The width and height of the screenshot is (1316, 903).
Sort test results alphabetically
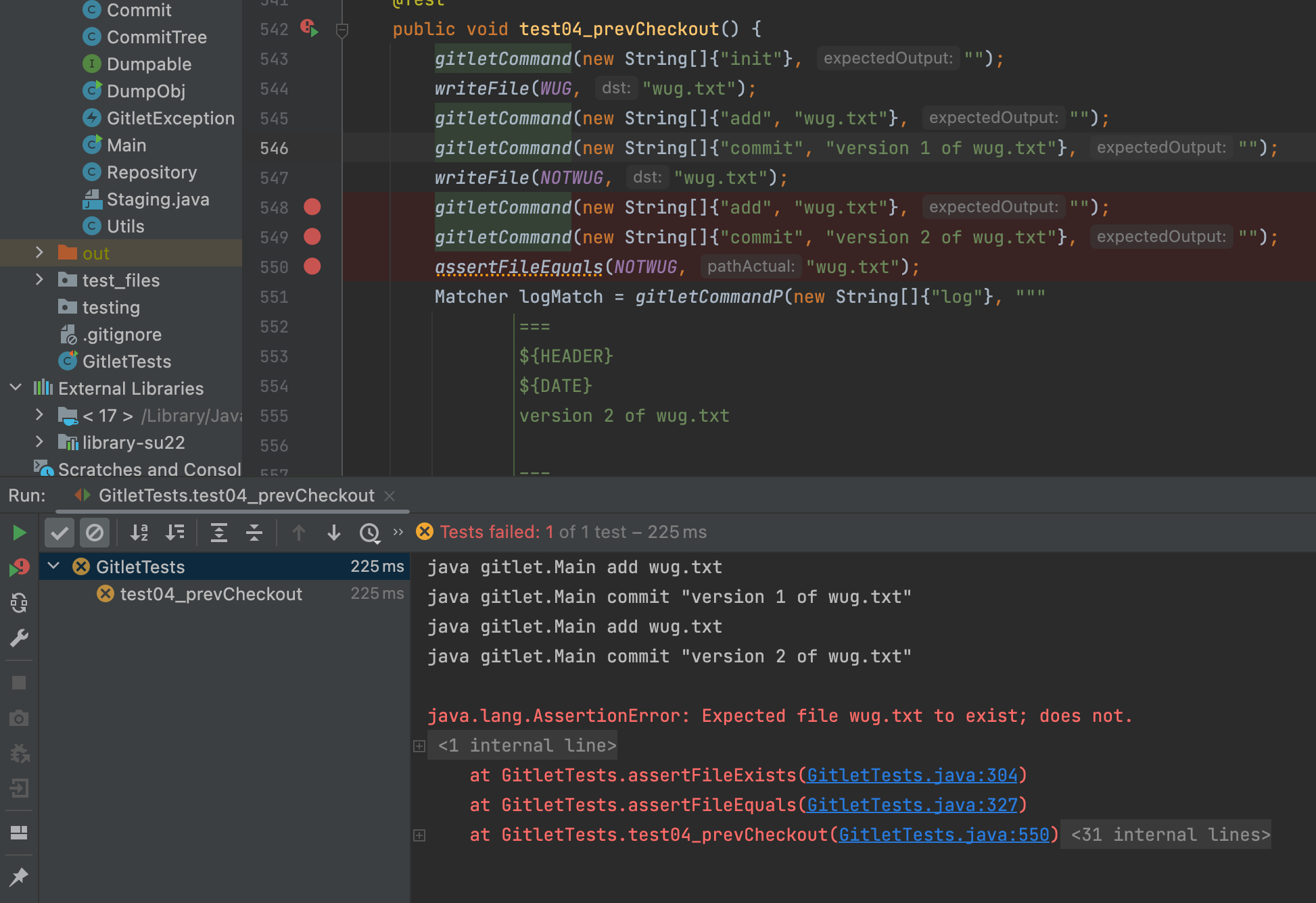[139, 533]
